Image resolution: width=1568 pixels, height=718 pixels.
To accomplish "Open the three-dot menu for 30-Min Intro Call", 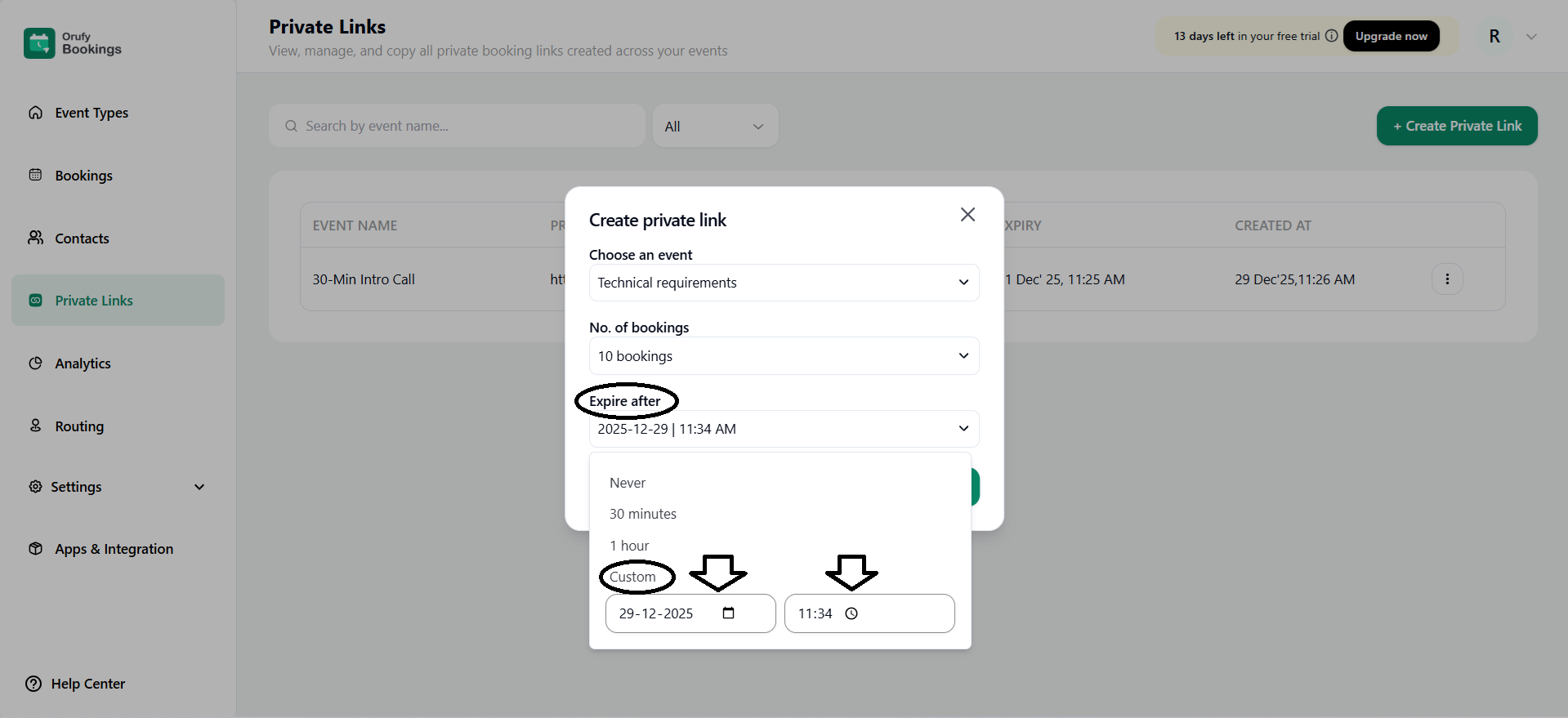I will 1447,279.
